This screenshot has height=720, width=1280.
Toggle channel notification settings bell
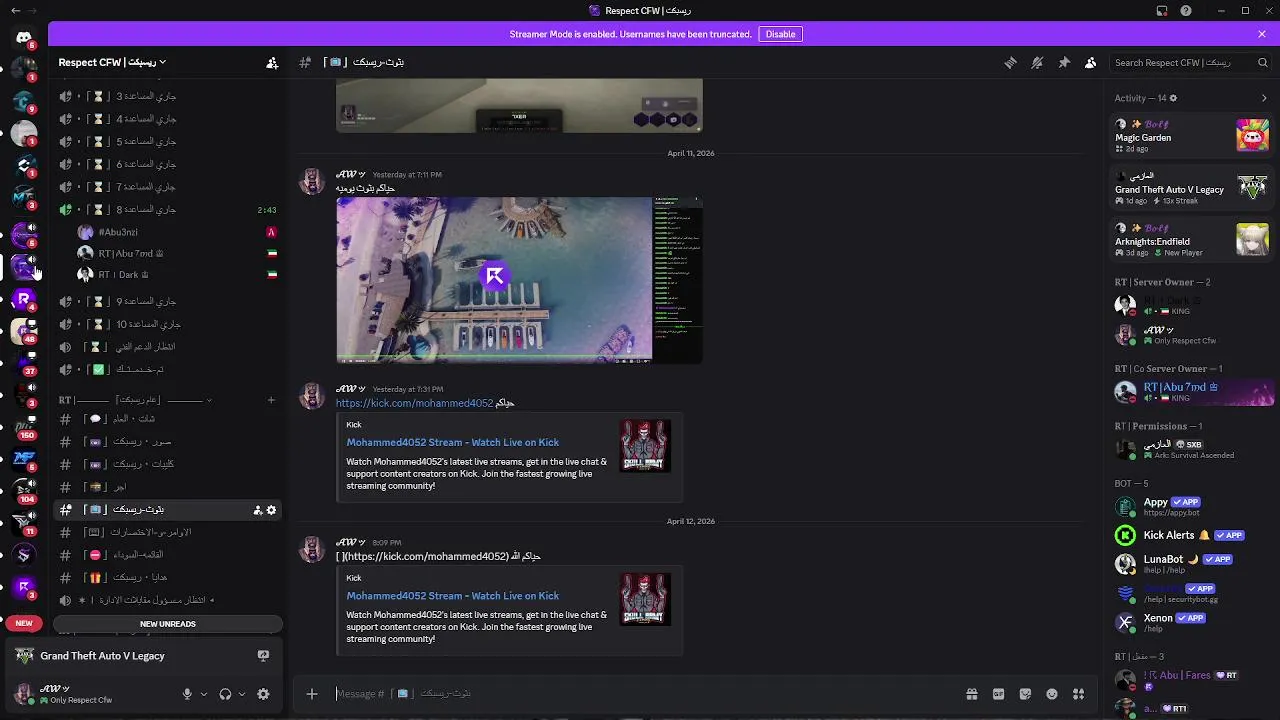pyautogui.click(x=1037, y=62)
